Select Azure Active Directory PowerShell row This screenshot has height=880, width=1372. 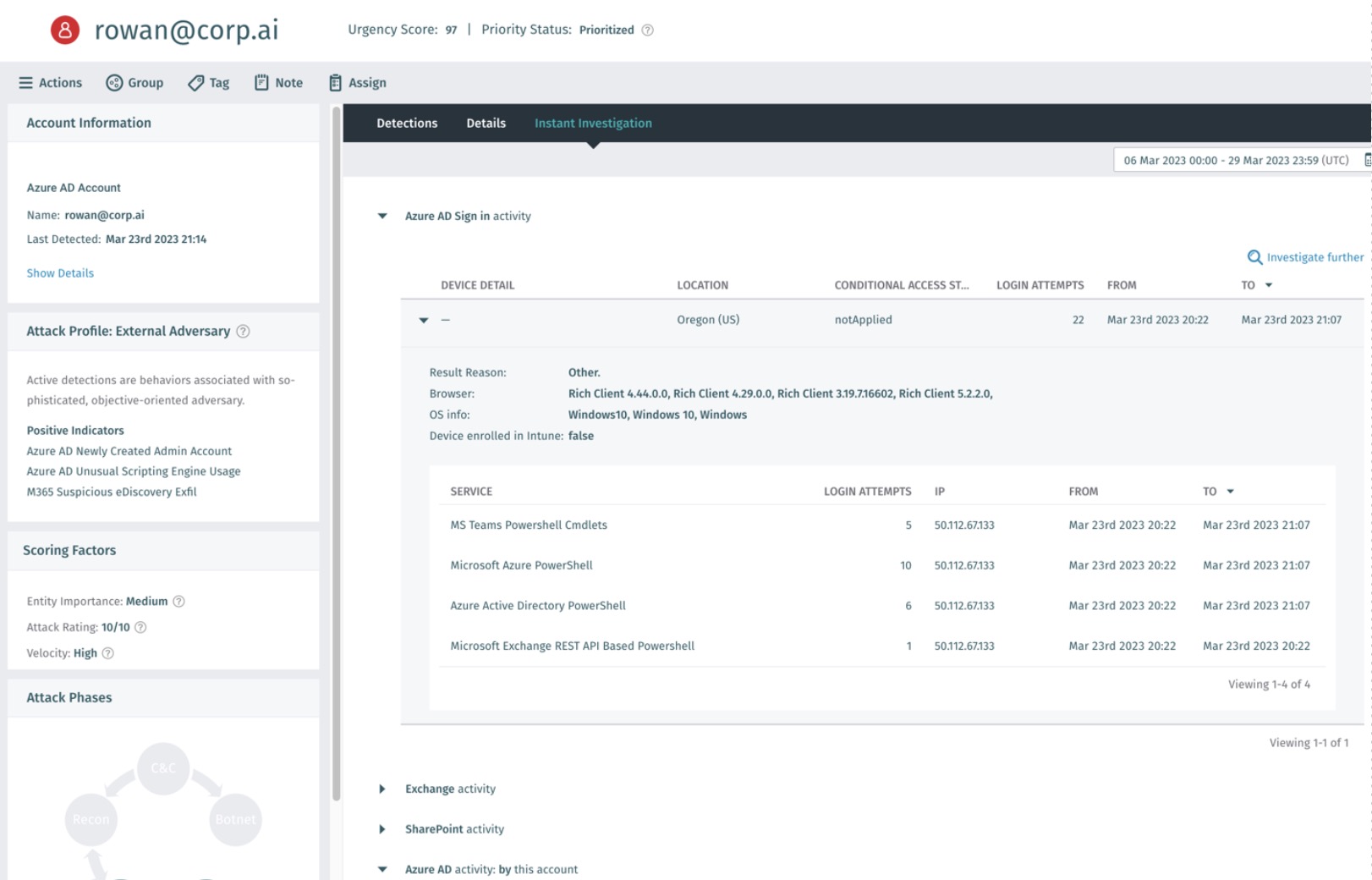(881, 606)
